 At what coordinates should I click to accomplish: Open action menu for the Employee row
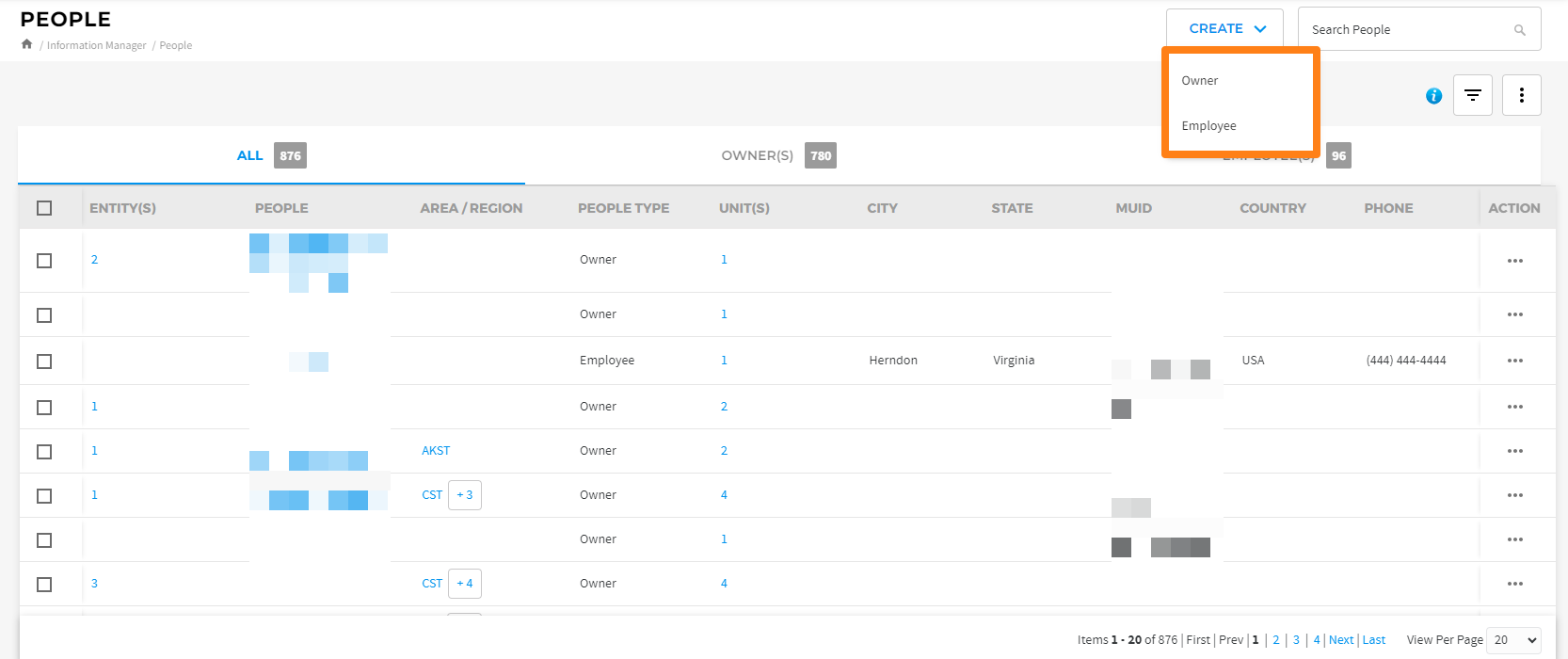point(1514,361)
